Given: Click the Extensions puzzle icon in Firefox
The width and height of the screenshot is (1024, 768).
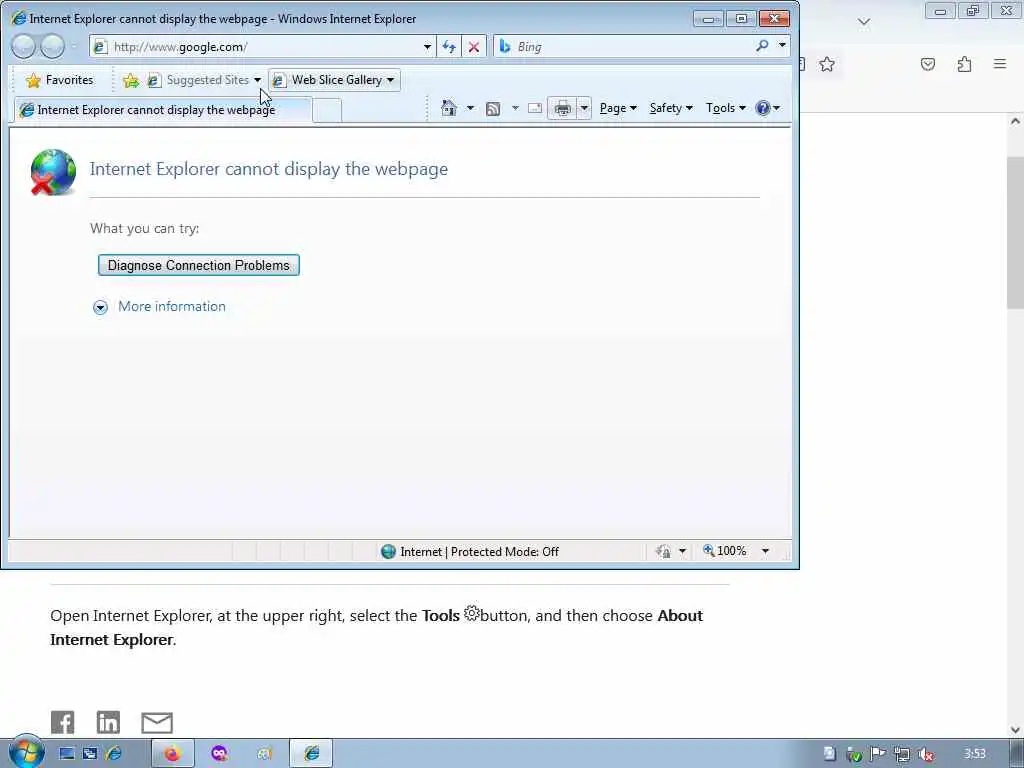Looking at the screenshot, I should [964, 64].
